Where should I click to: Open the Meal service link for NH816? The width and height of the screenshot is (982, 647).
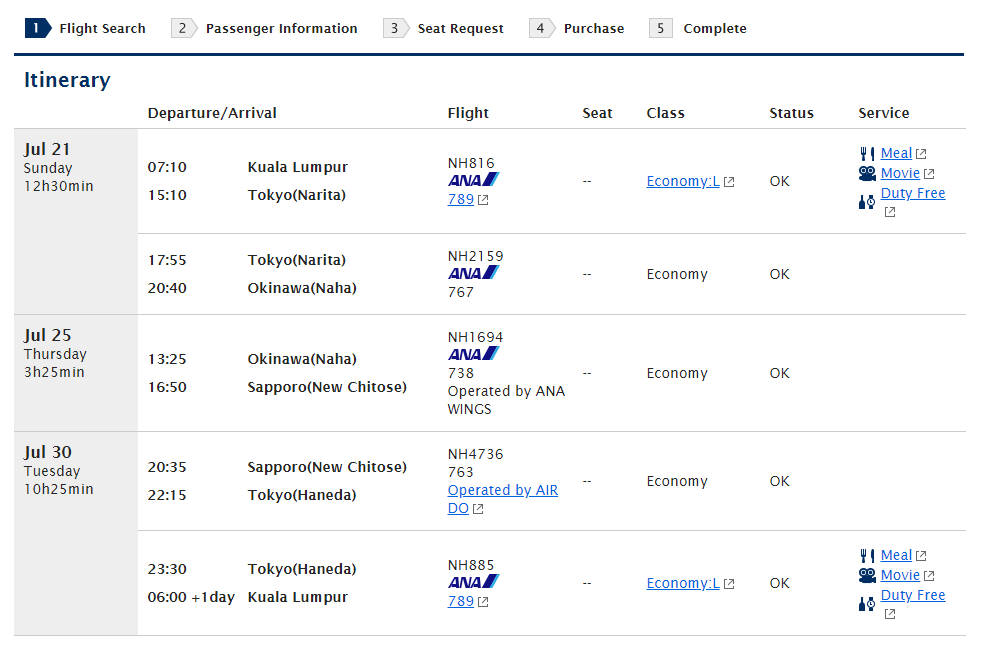coord(896,153)
